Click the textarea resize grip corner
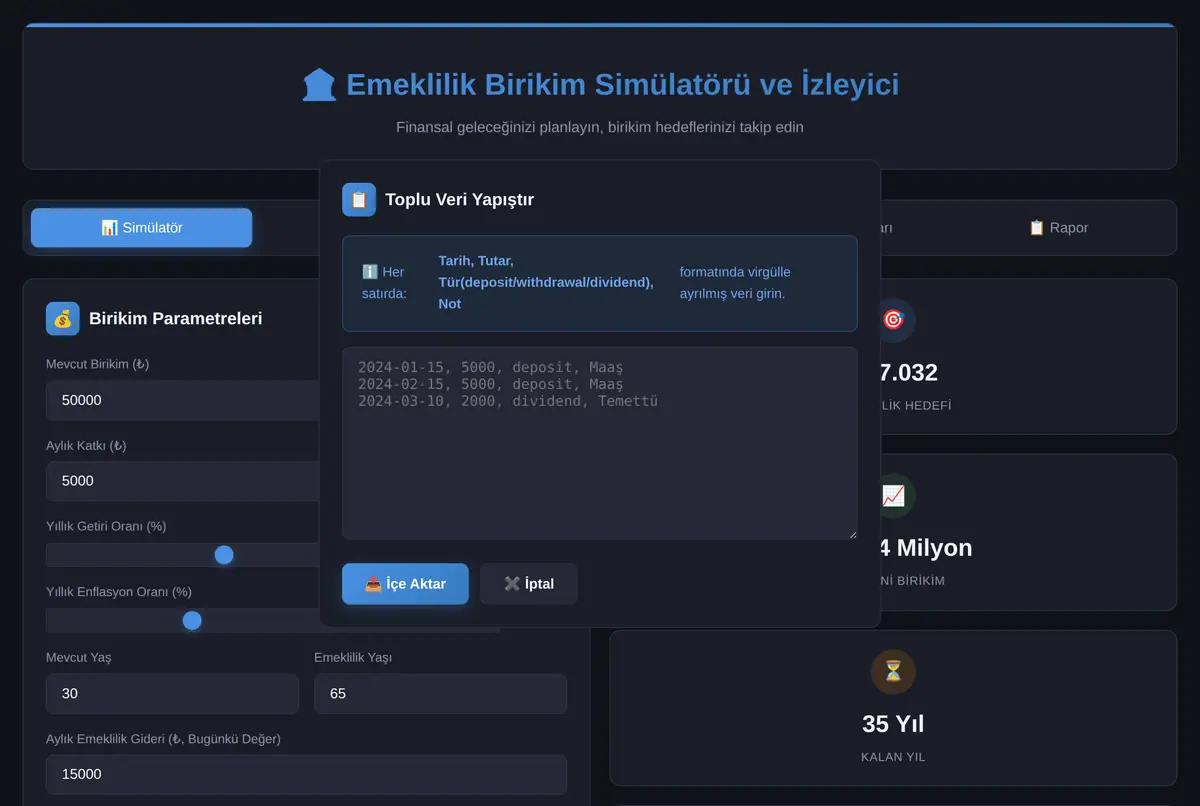 point(851,533)
